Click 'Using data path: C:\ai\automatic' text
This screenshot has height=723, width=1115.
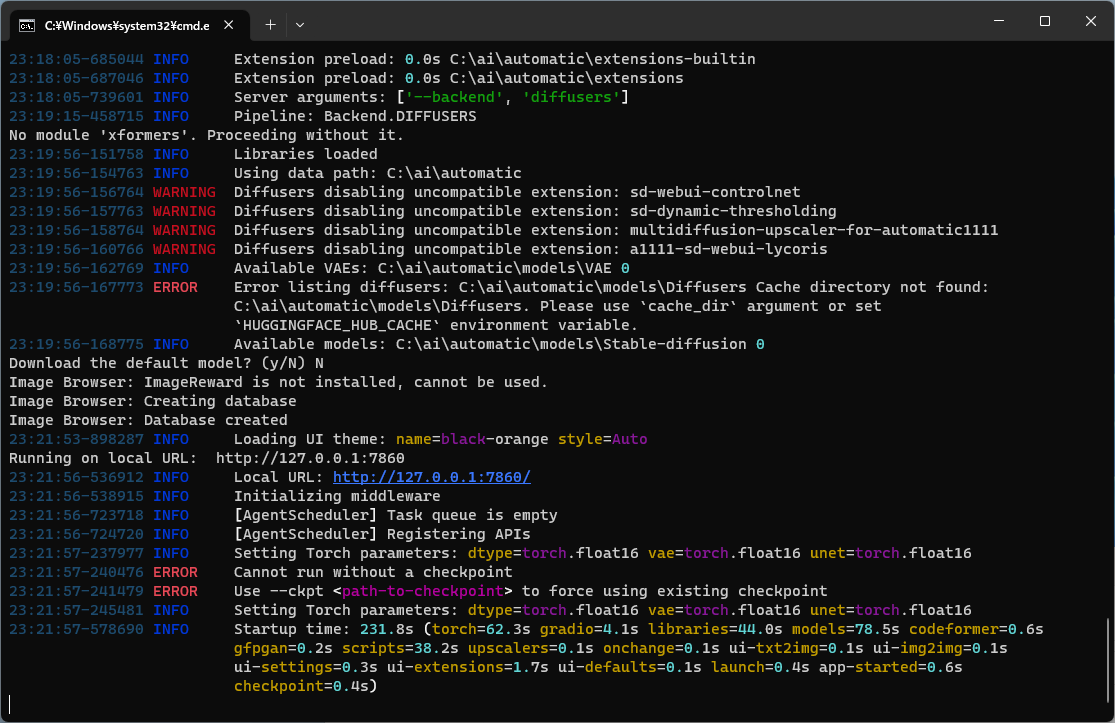378,173
